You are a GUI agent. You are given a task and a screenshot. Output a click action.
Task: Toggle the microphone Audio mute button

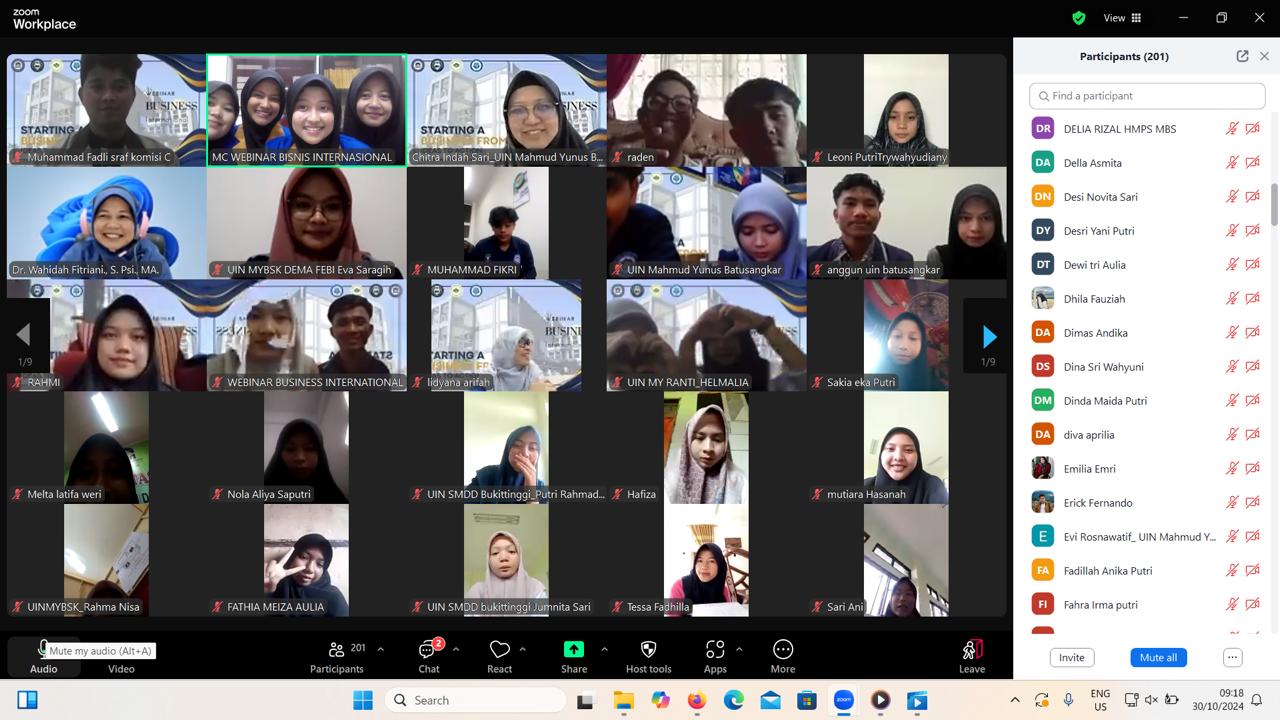(x=43, y=651)
